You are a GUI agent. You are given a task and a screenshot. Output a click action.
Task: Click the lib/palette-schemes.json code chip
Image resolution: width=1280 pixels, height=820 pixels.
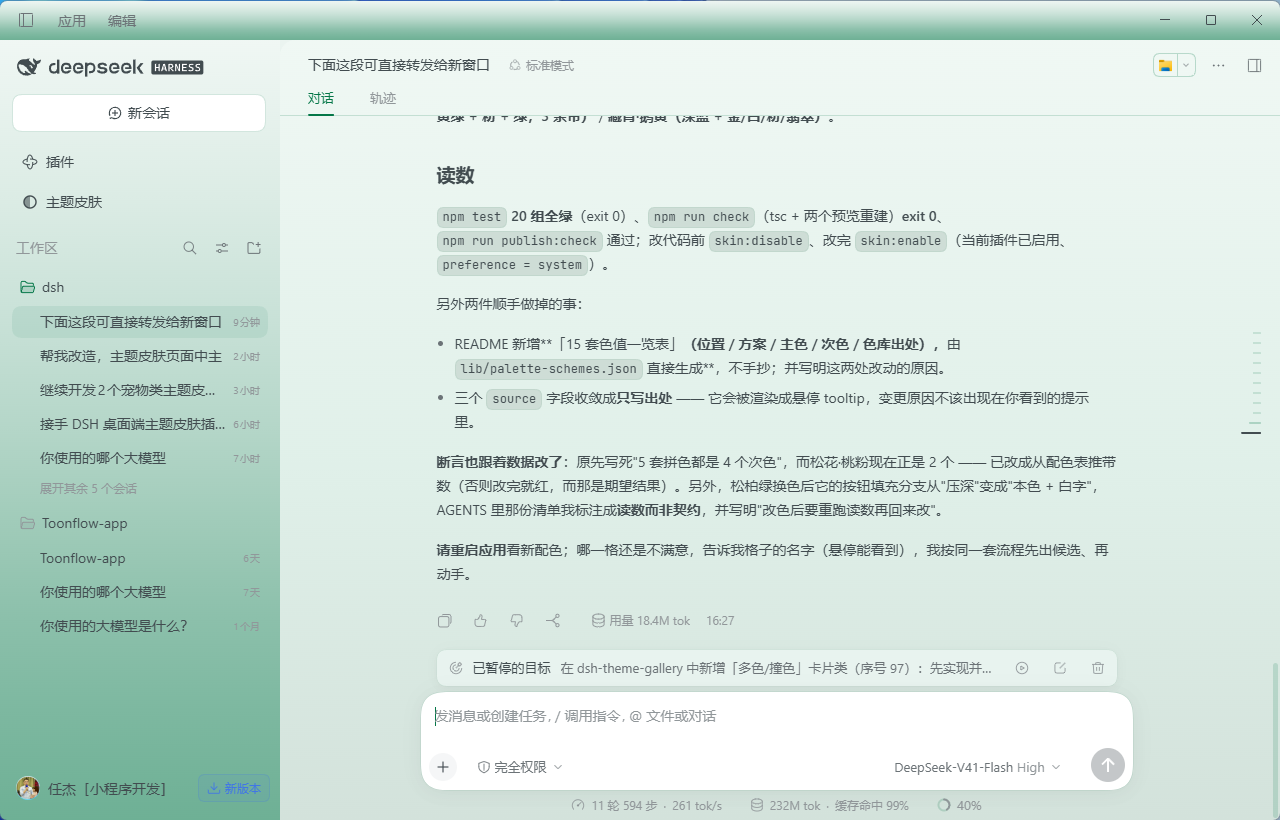pos(548,369)
